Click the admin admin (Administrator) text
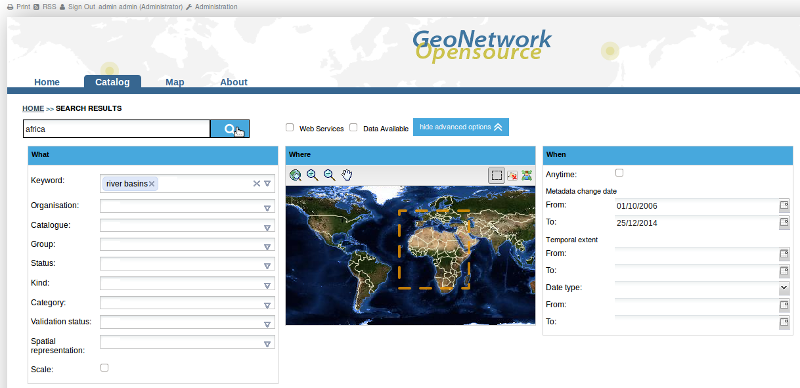The width and height of the screenshot is (800, 388). click(x=140, y=7)
